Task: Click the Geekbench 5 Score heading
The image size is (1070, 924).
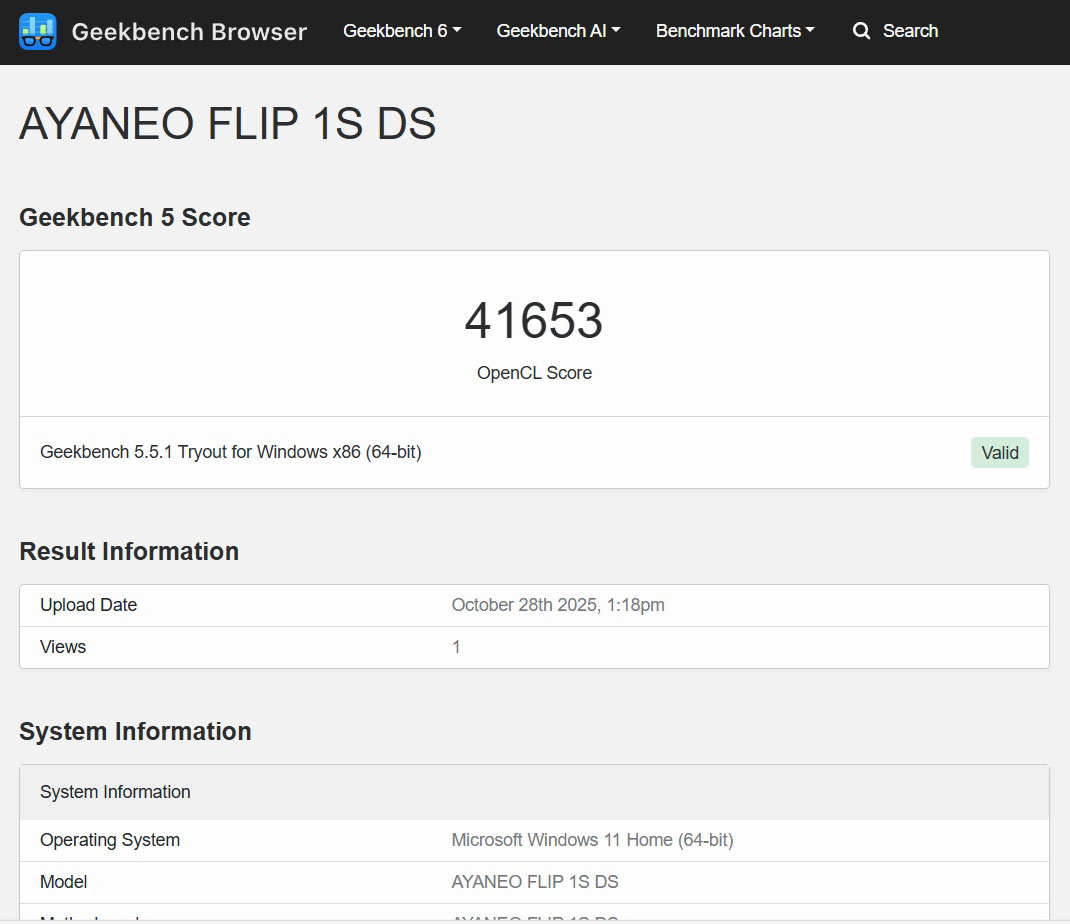Action: pos(135,217)
